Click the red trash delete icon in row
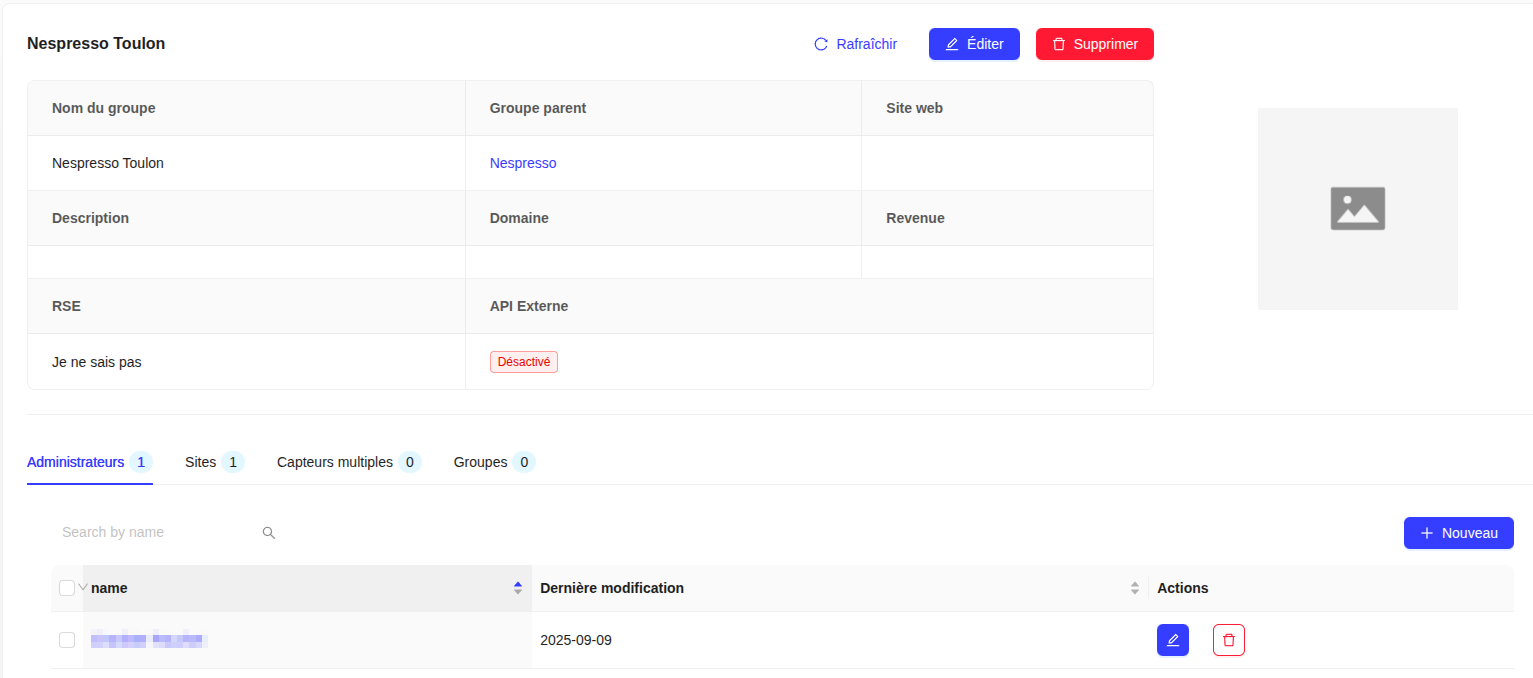Viewport: 1533px width, 678px height. [1228, 640]
